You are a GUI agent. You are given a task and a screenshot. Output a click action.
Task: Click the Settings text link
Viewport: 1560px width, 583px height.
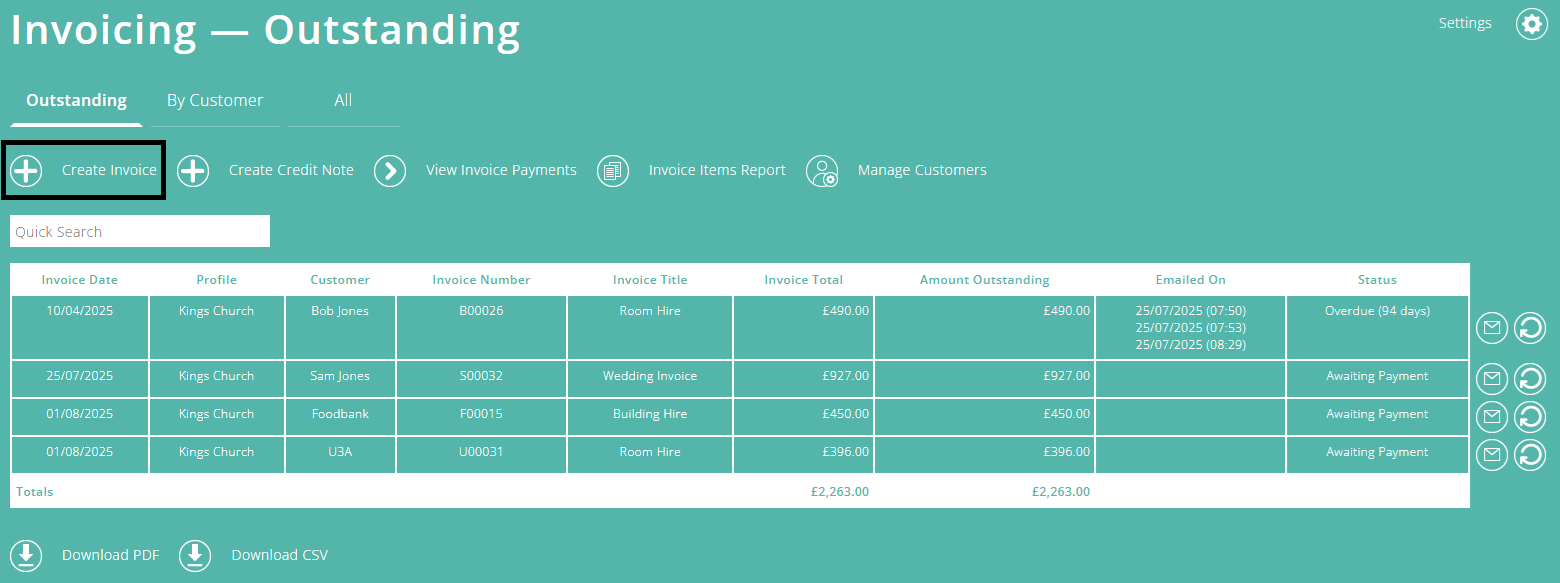[x=1465, y=23]
